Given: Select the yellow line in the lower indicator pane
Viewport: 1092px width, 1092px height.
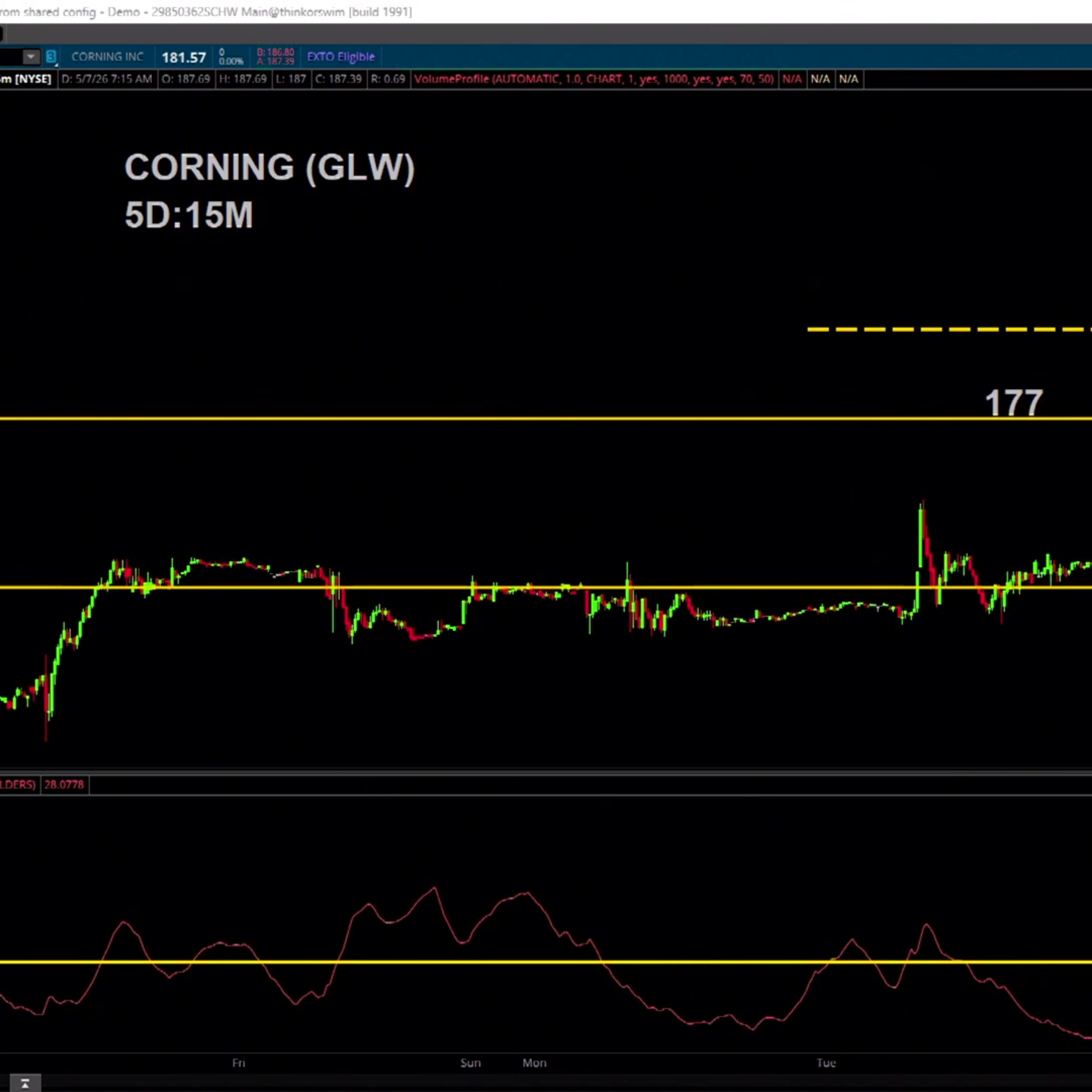Looking at the screenshot, I should 546,962.
